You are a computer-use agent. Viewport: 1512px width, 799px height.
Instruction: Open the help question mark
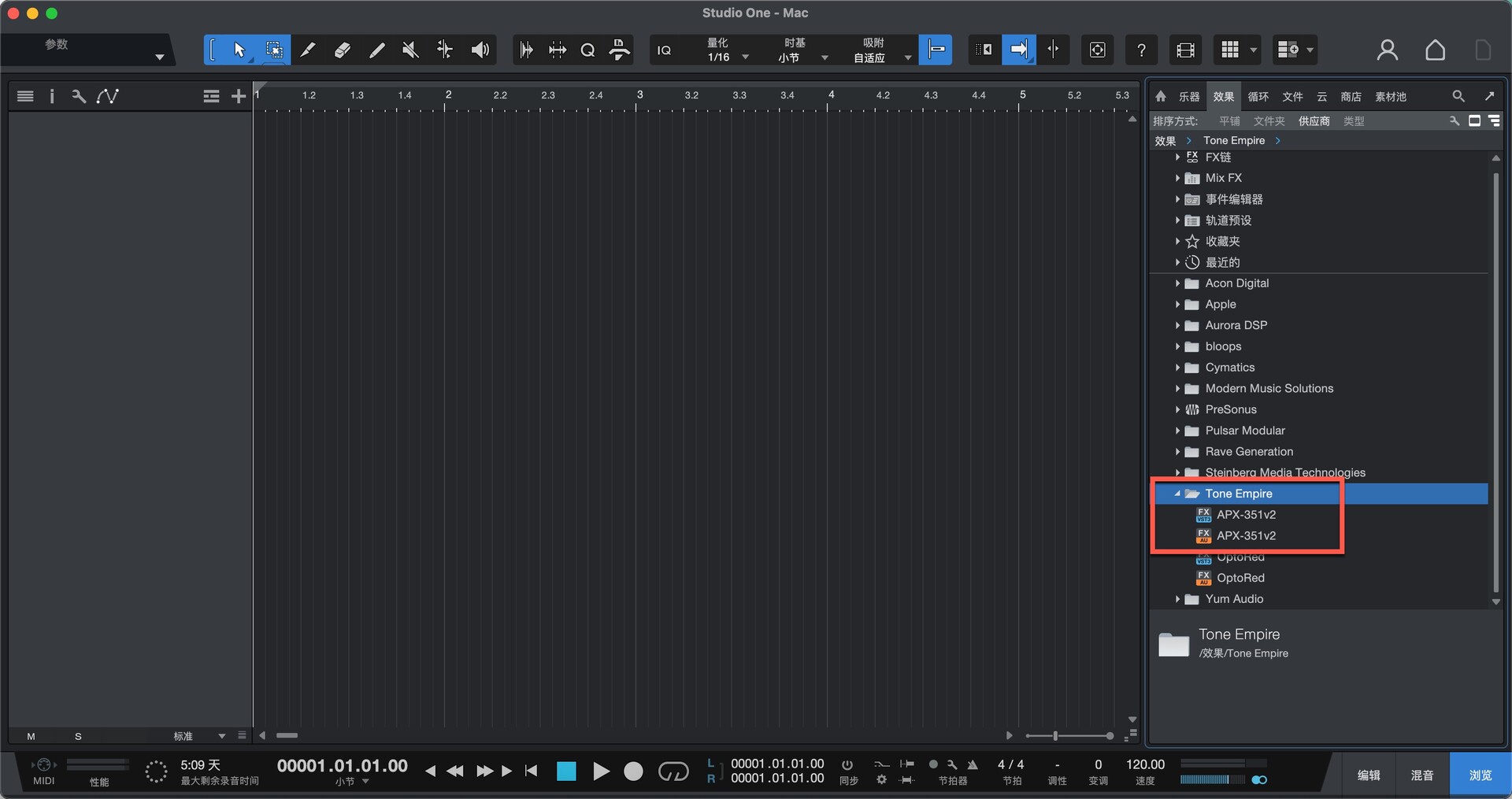click(x=1141, y=50)
